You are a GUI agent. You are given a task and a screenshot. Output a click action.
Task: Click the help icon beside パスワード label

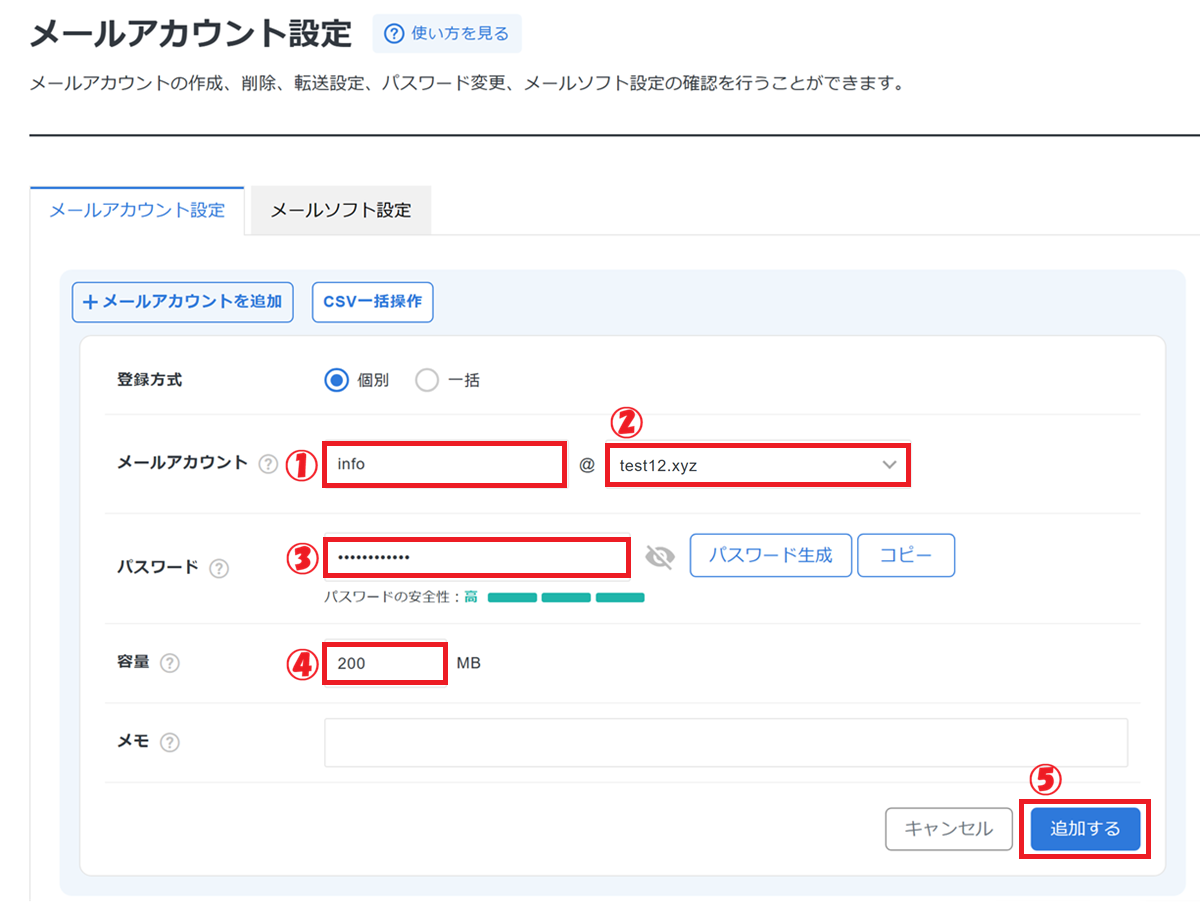tap(219, 568)
